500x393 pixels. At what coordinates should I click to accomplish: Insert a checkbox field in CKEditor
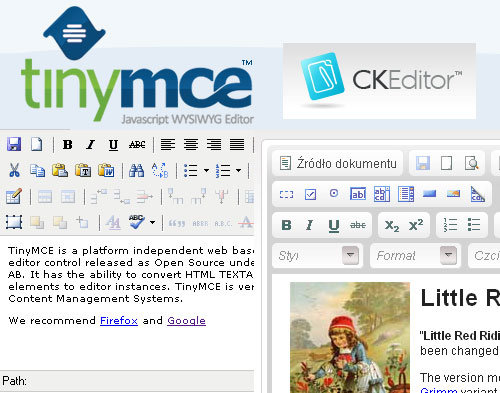310,194
